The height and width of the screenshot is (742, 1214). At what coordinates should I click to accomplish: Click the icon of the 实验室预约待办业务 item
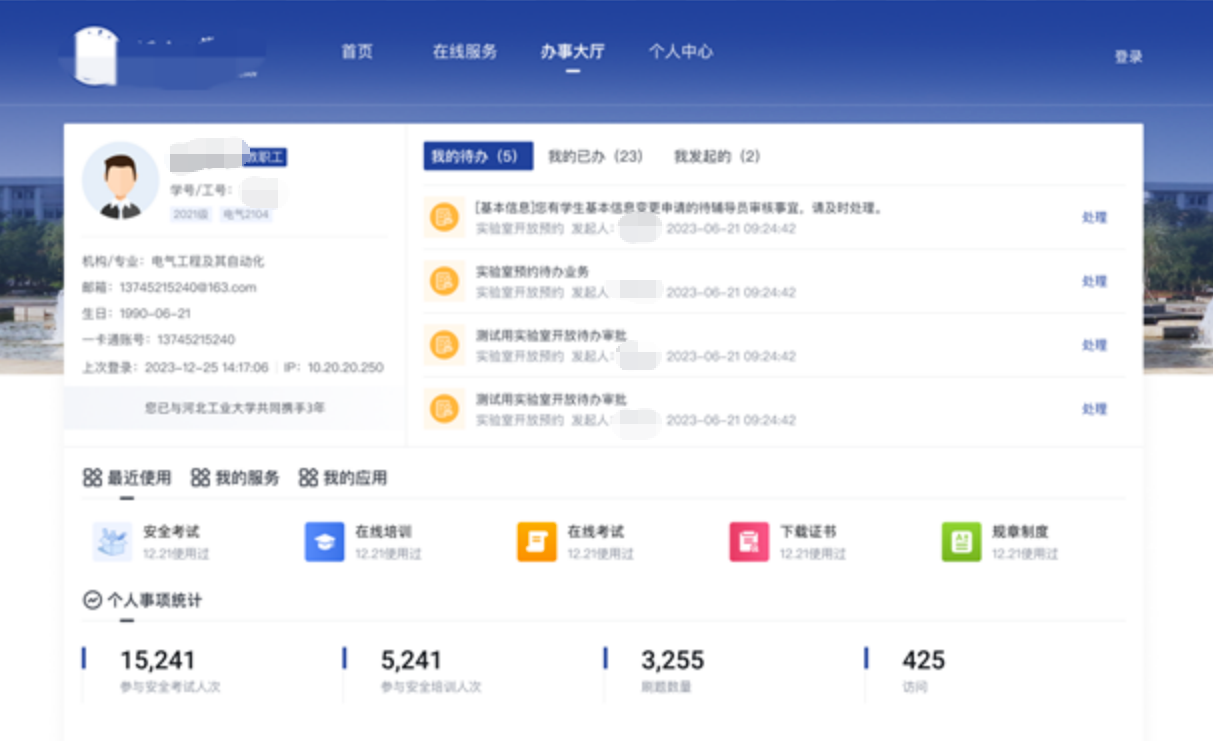click(x=443, y=282)
